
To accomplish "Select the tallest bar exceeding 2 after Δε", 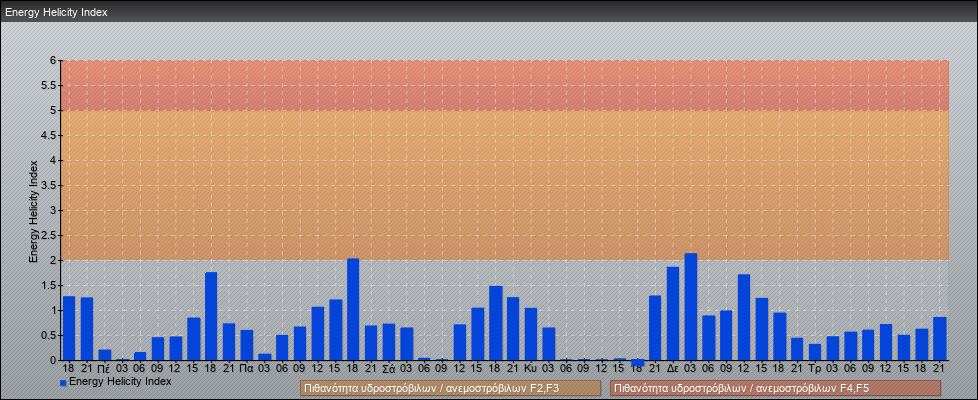I will [691, 307].
